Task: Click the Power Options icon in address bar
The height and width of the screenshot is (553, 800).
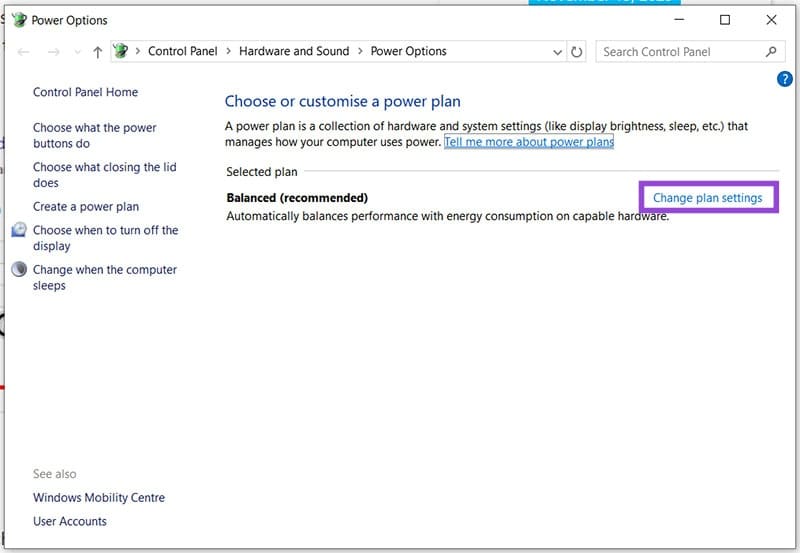Action: tap(121, 51)
